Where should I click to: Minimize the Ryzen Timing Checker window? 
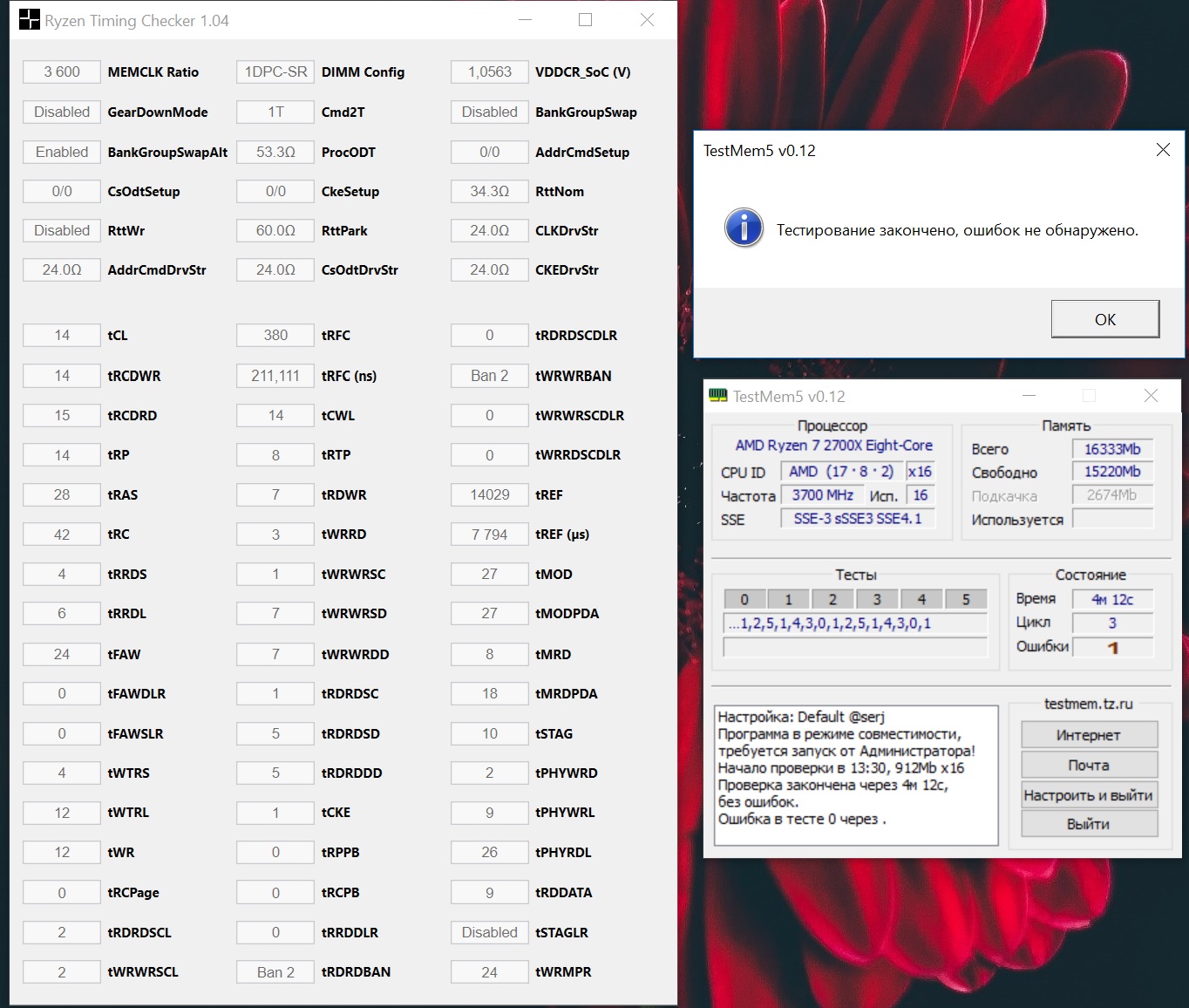(x=525, y=20)
